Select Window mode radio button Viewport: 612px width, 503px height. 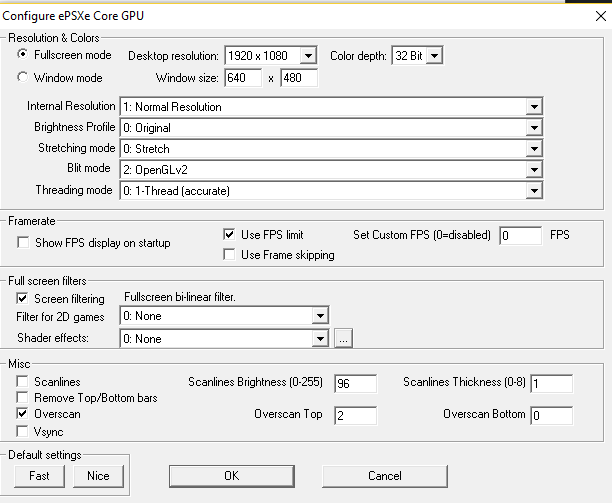(x=23, y=77)
